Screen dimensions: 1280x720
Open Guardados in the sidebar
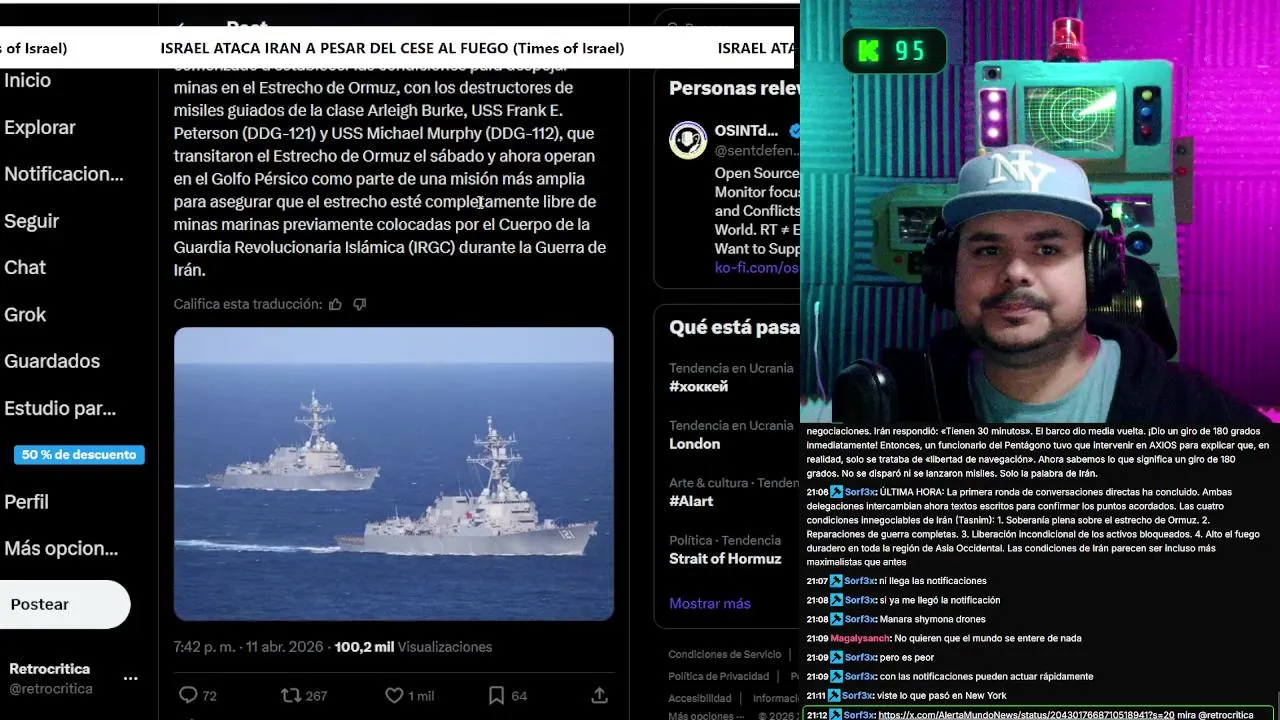click(x=52, y=361)
